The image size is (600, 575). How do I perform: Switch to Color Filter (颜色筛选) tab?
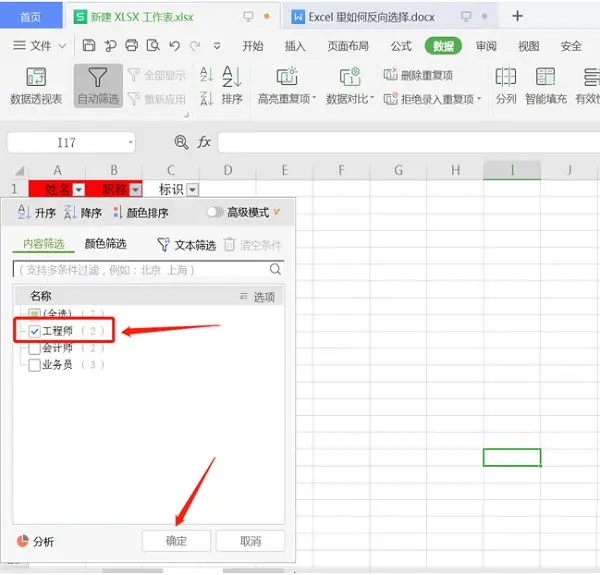tap(106, 244)
